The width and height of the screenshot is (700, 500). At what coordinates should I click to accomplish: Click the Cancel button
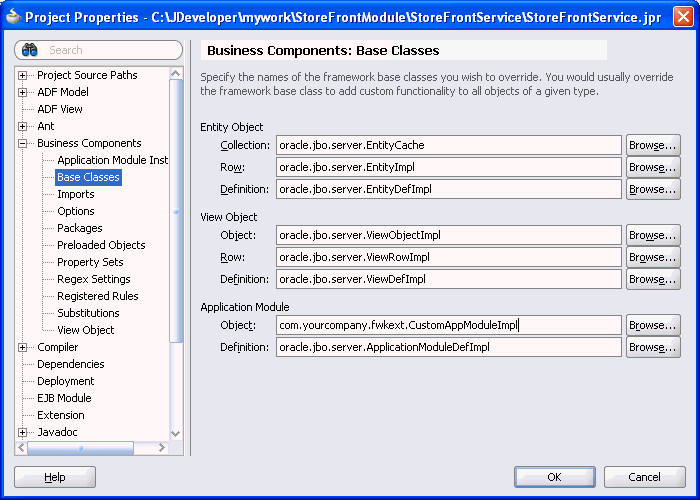coord(645,477)
